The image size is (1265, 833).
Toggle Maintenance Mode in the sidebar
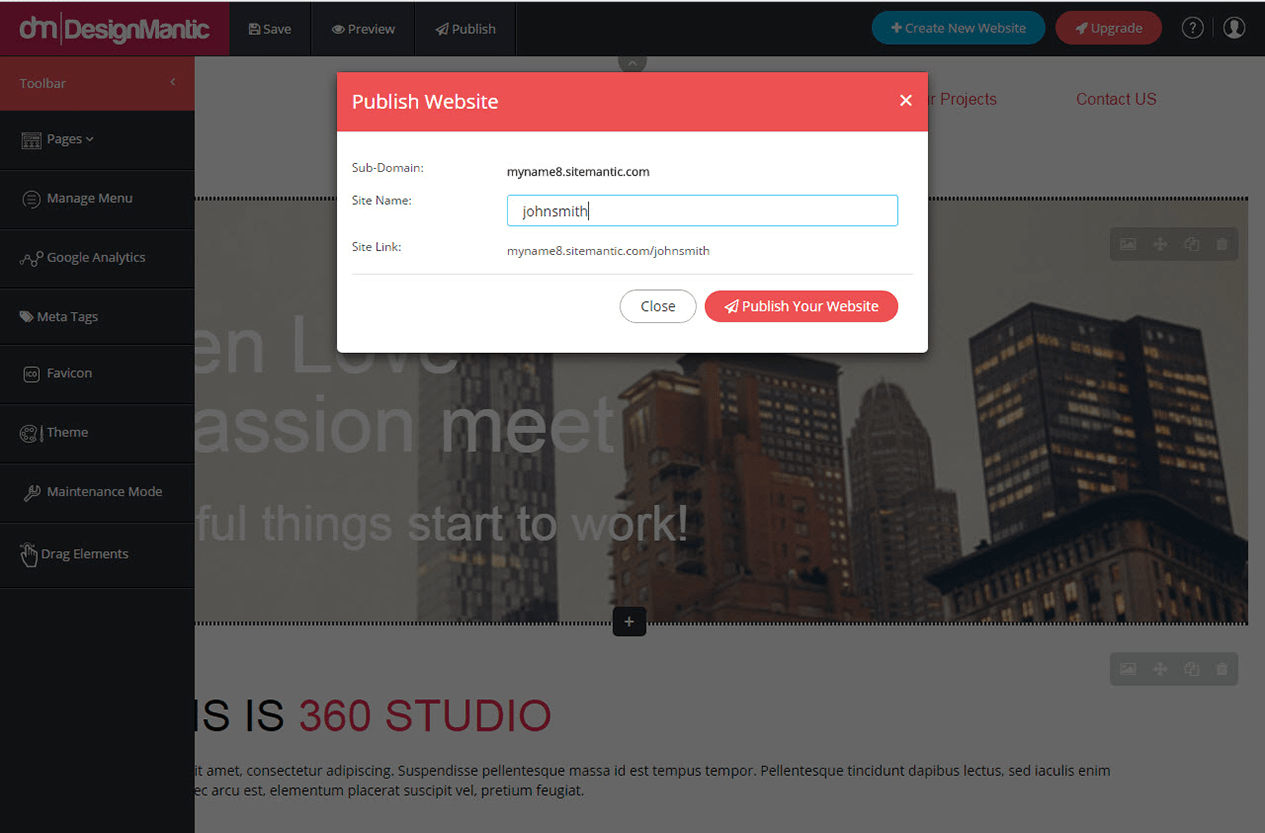103,492
